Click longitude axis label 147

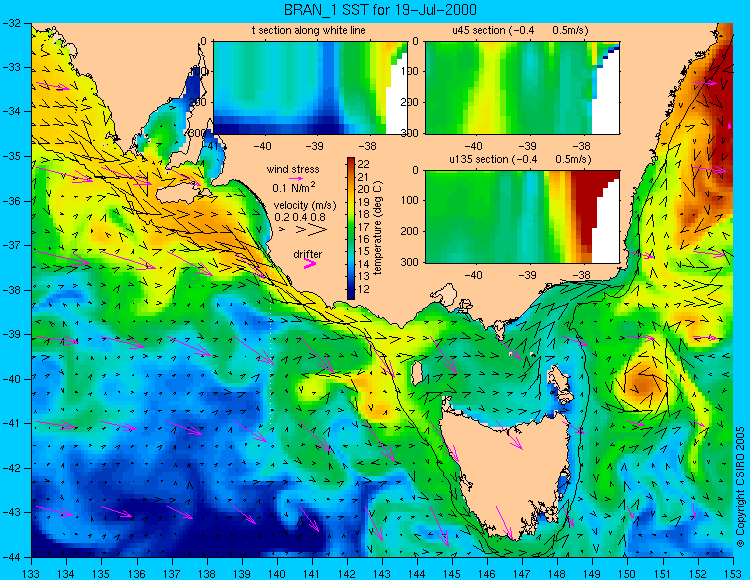[522, 573]
